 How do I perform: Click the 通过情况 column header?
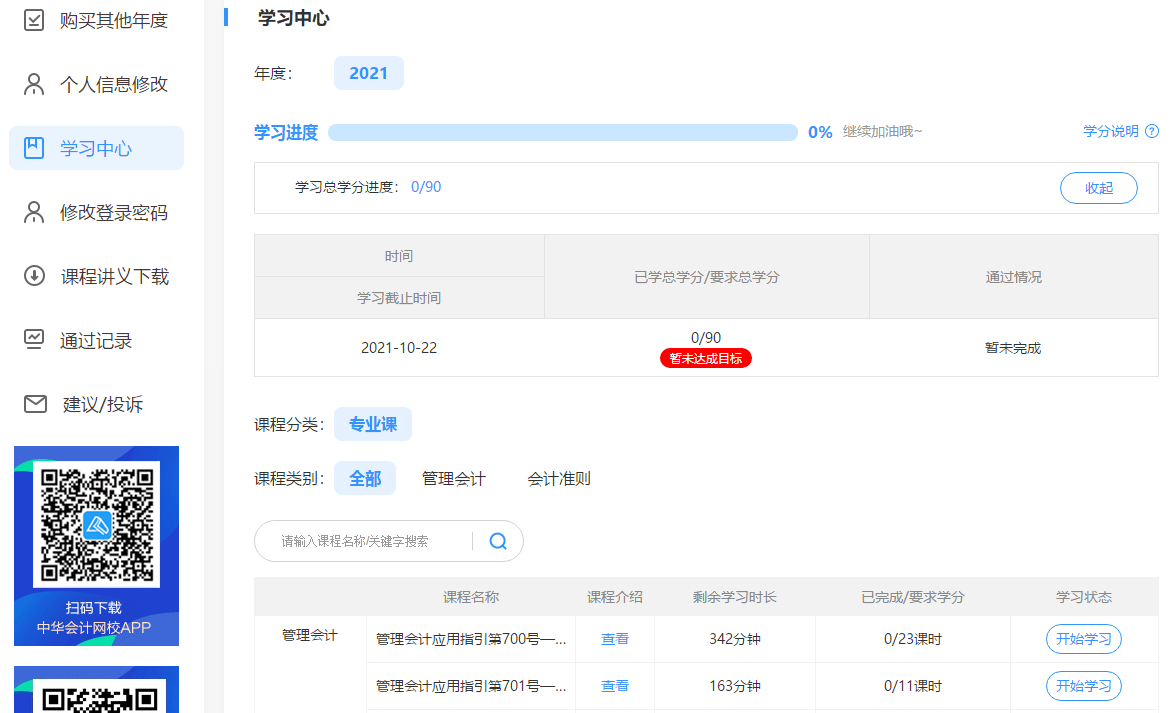[x=1014, y=277]
